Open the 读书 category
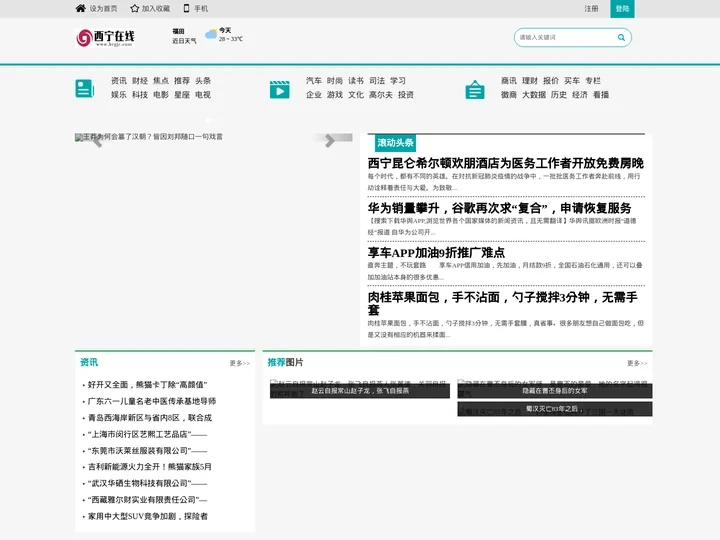Viewport: 720px width, 540px height. point(356,81)
